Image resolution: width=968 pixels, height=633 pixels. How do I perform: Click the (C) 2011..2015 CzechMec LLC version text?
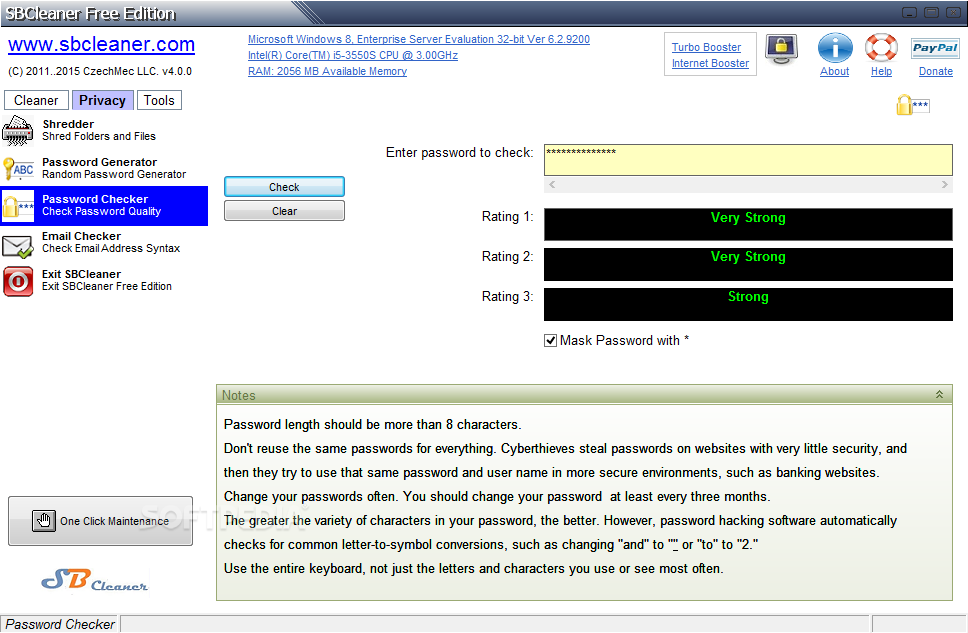point(100,72)
